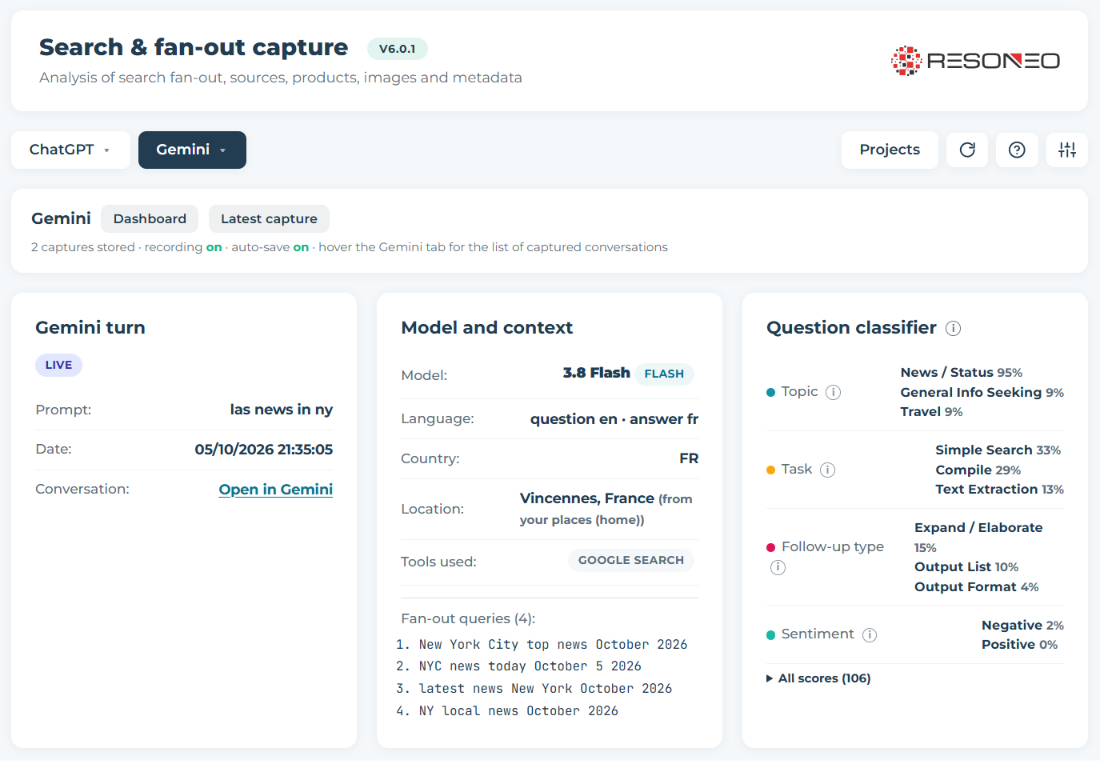Click 'question en · answer fr' language value
1100x761 pixels.
pos(614,419)
